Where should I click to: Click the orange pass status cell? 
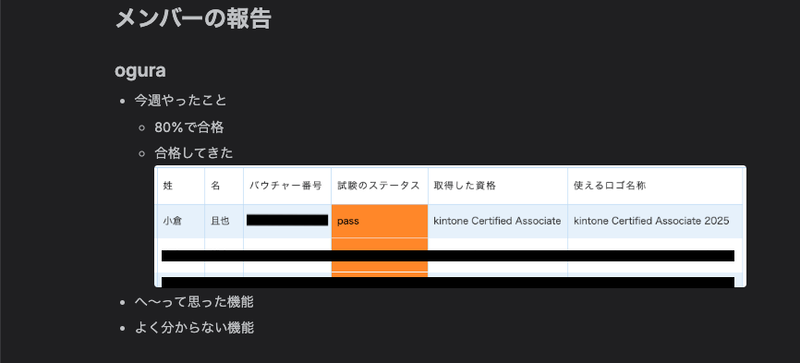point(380,221)
